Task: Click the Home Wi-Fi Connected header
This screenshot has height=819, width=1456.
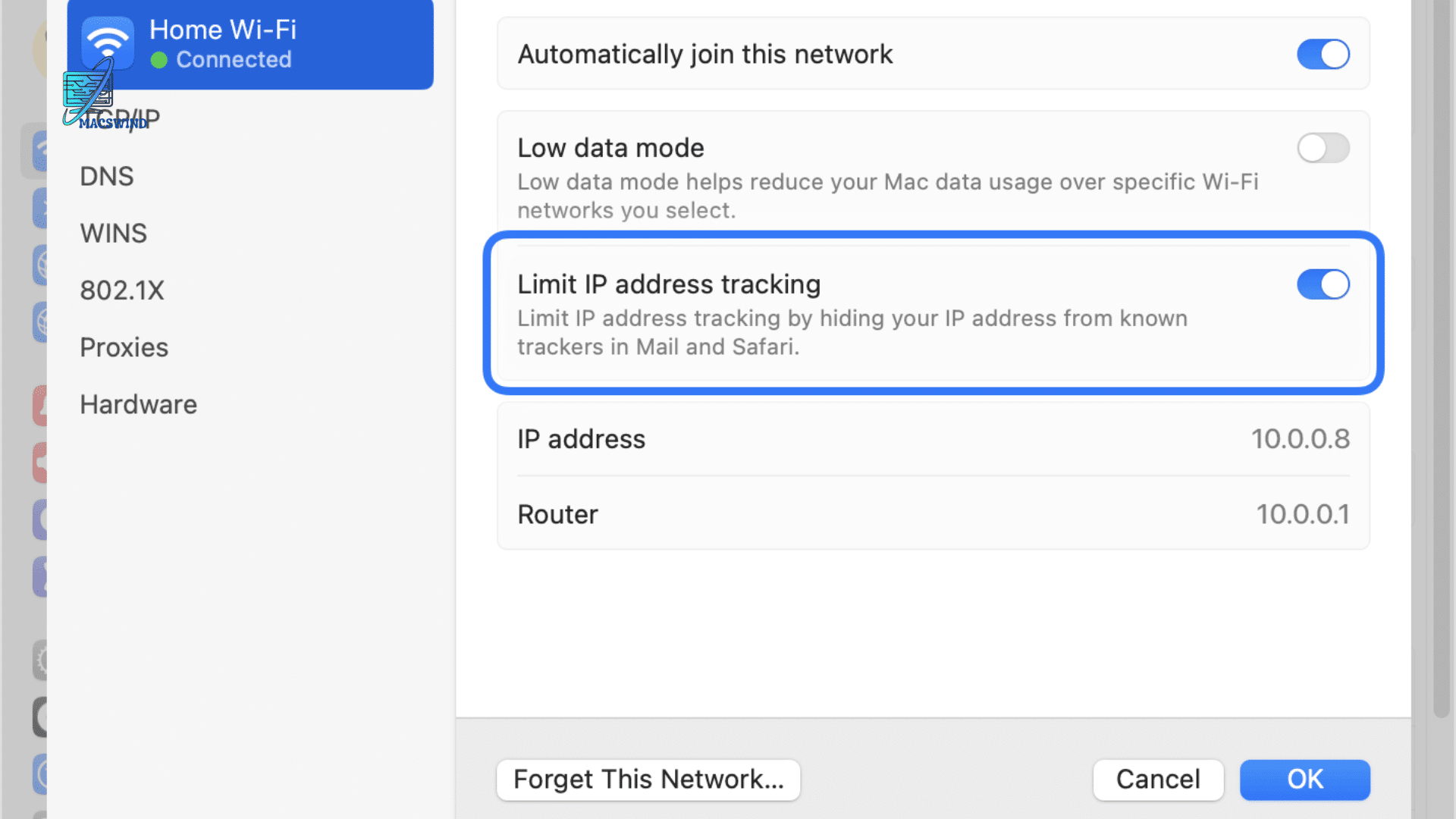Action: pos(250,44)
